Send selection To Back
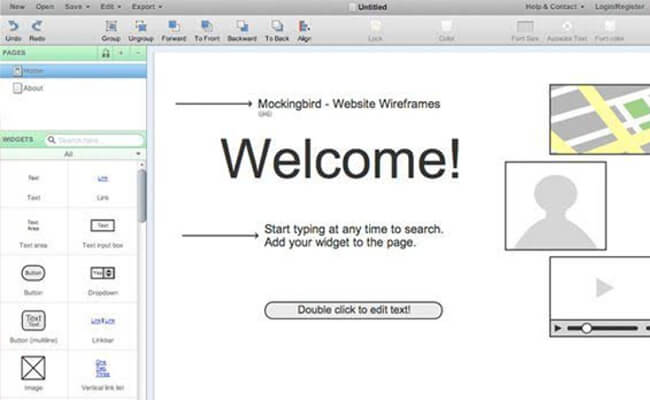Screen dimensions: 650x400 pos(276,26)
